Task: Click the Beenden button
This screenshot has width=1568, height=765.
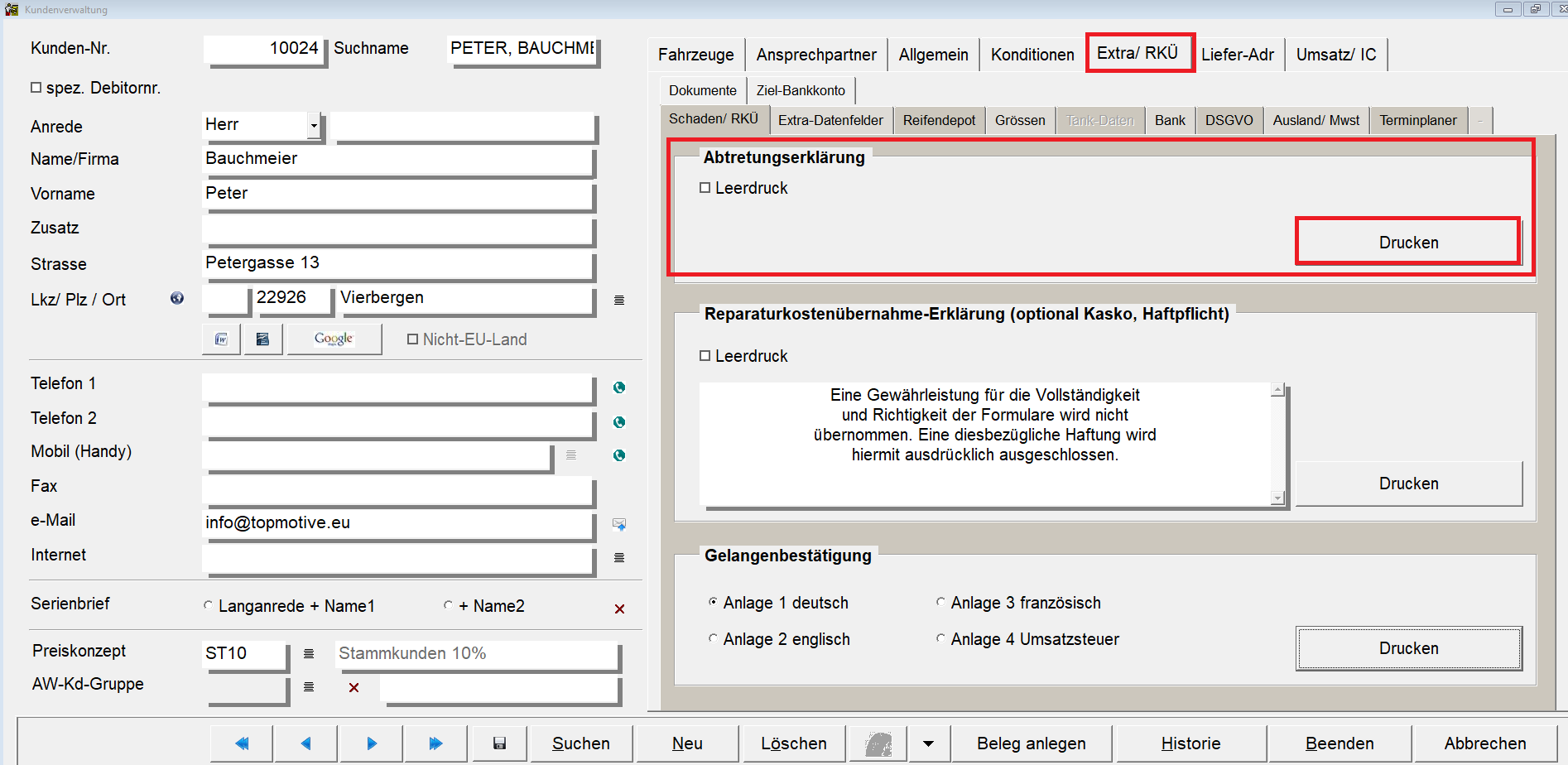Action: 1340,743
